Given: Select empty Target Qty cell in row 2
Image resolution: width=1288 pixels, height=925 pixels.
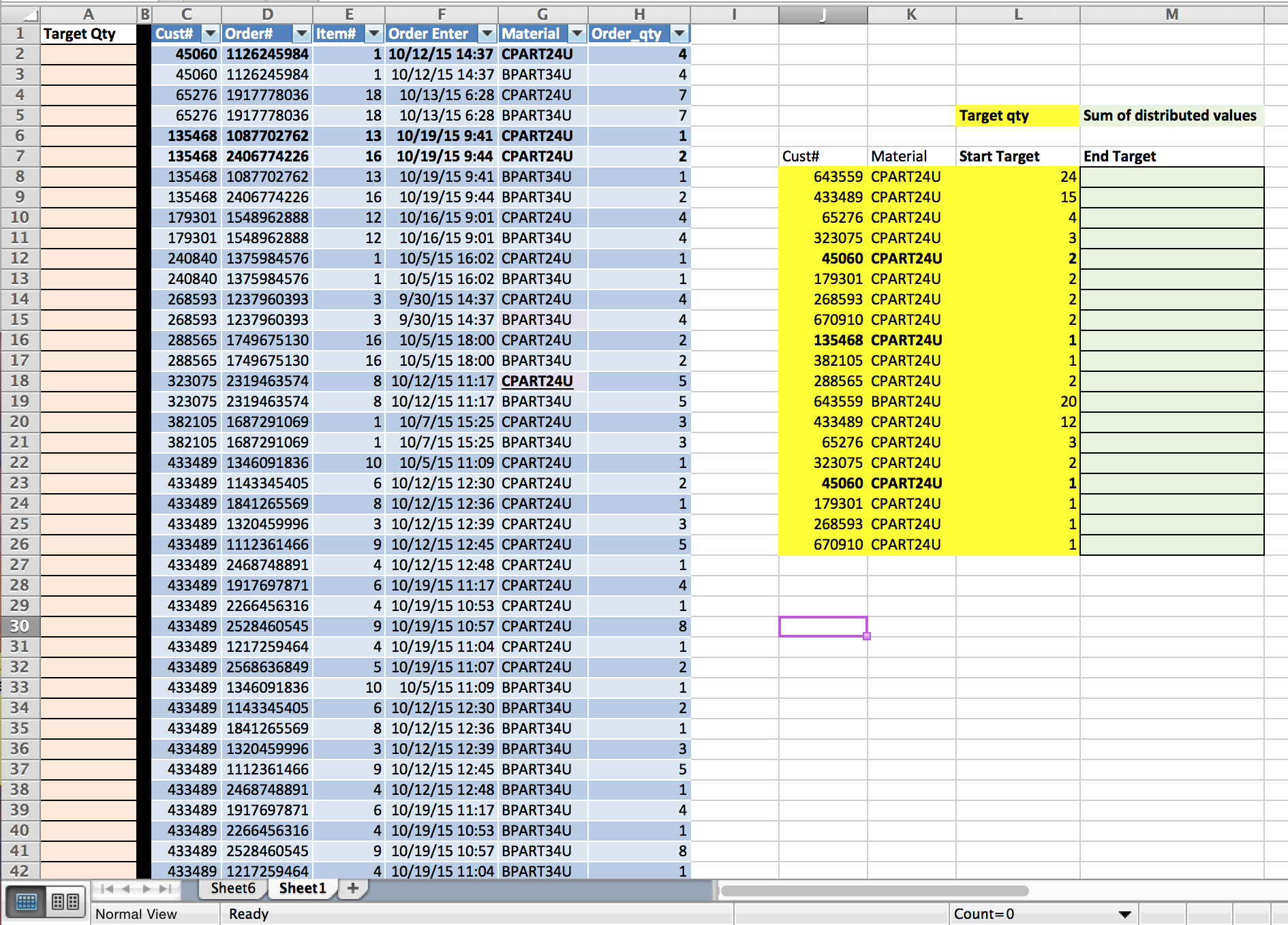Looking at the screenshot, I should pos(89,54).
